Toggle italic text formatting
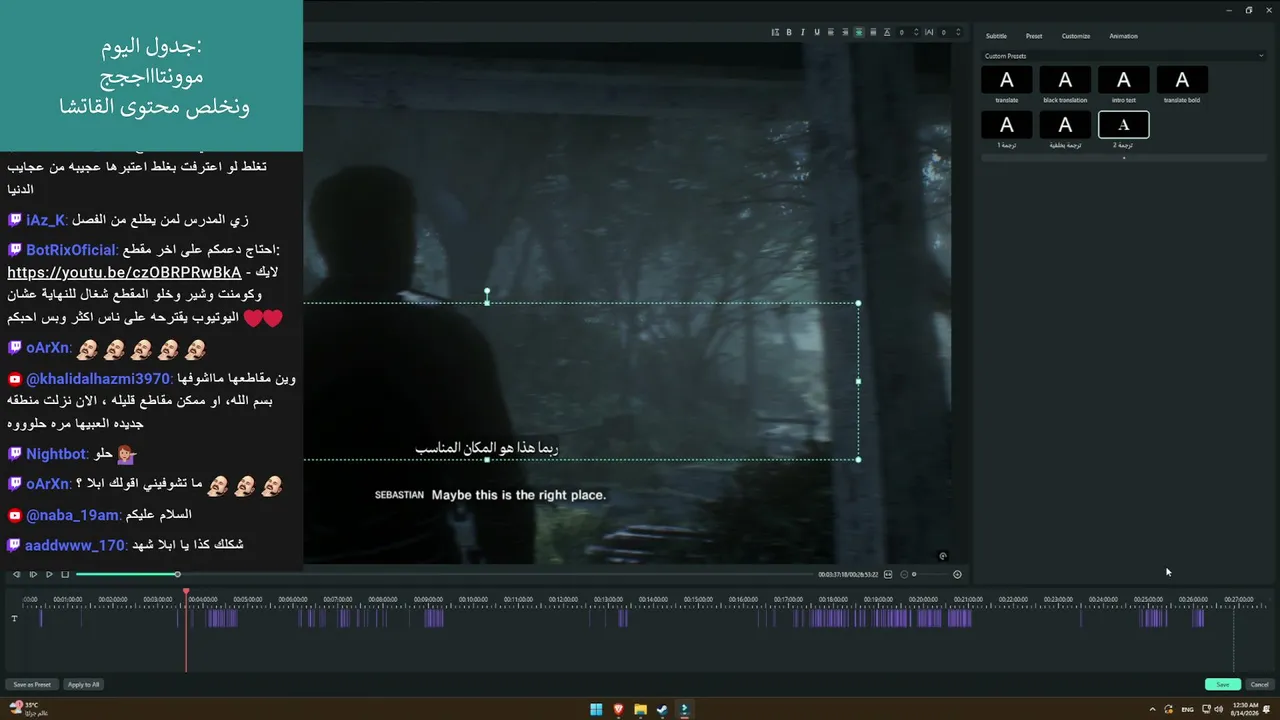Image resolution: width=1280 pixels, height=720 pixels. (803, 32)
